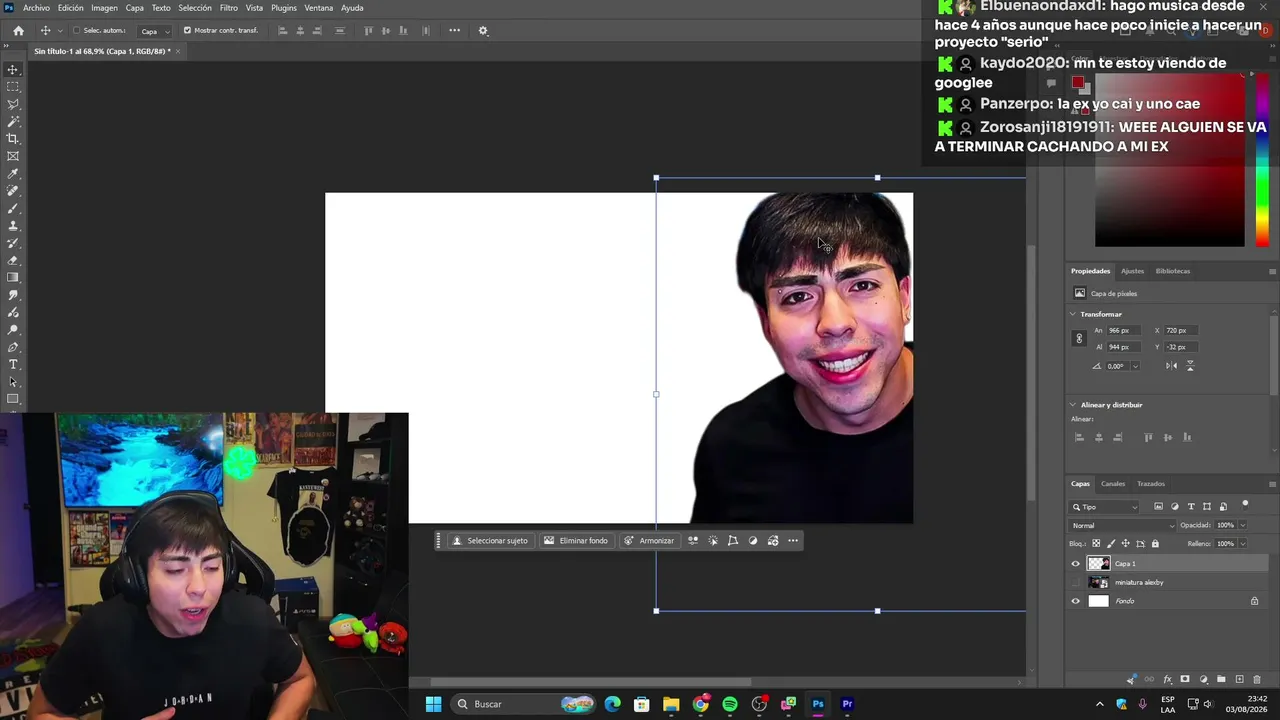Switch to the Ajustes tab
1280x720 pixels.
tap(1132, 271)
